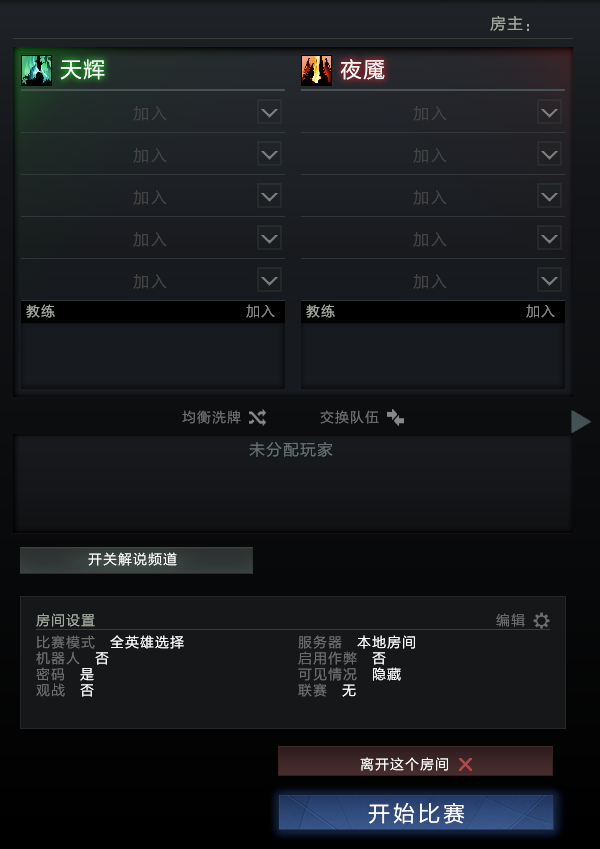Screen dimensions: 600x849
Task: Join as Radiant coach (教练 加入)
Action: coord(260,311)
